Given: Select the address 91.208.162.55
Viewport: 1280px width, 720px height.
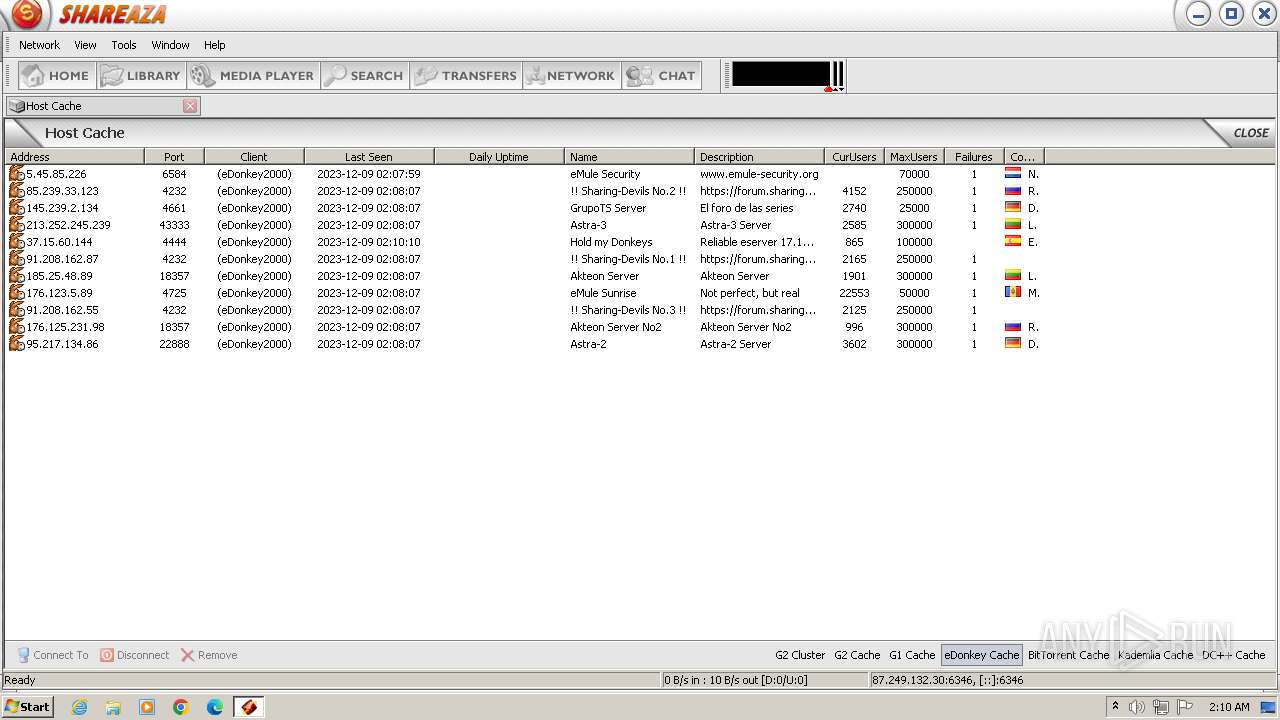Looking at the screenshot, I should point(62,310).
